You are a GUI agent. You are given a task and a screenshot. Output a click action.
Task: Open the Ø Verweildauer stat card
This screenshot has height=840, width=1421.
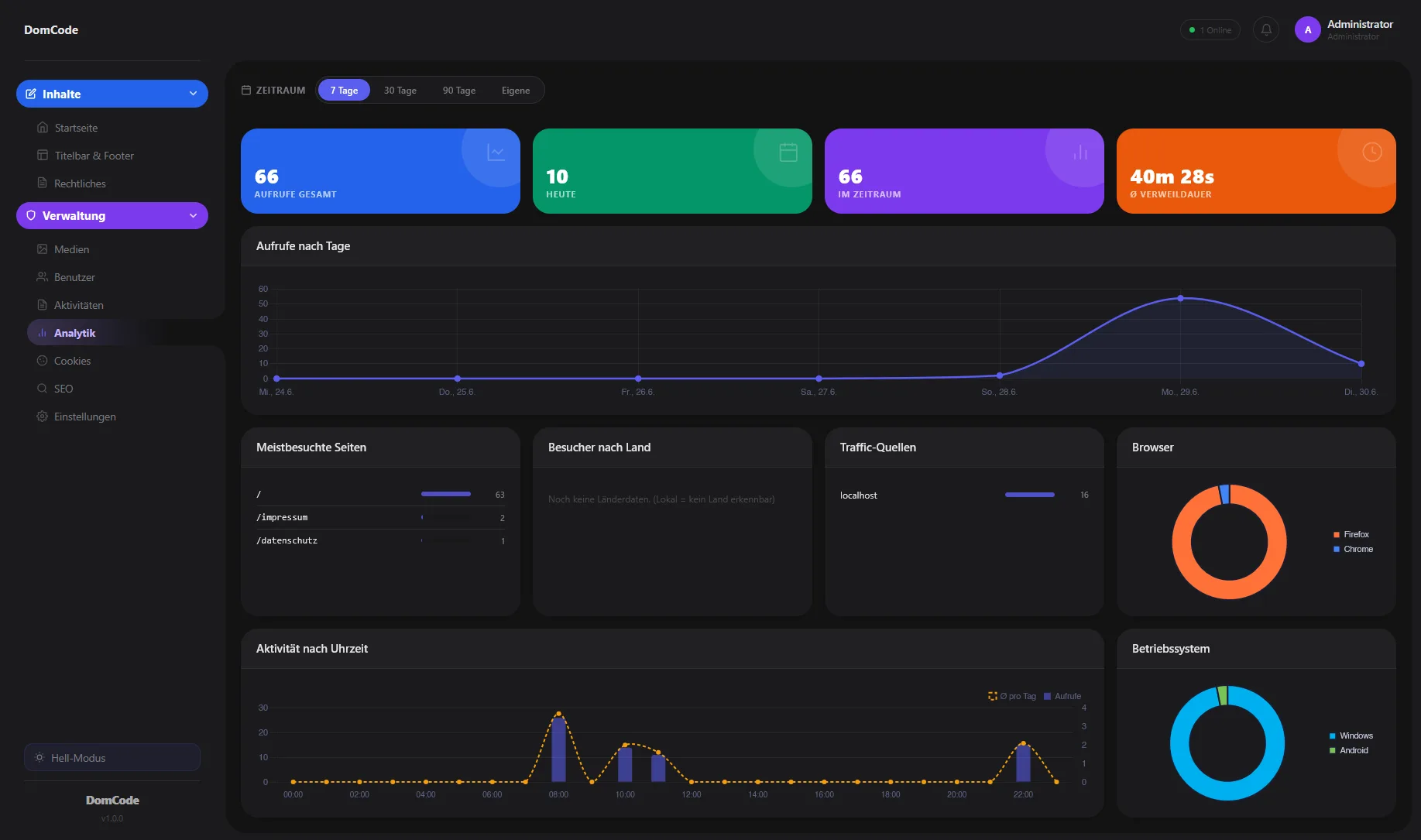pos(1256,171)
